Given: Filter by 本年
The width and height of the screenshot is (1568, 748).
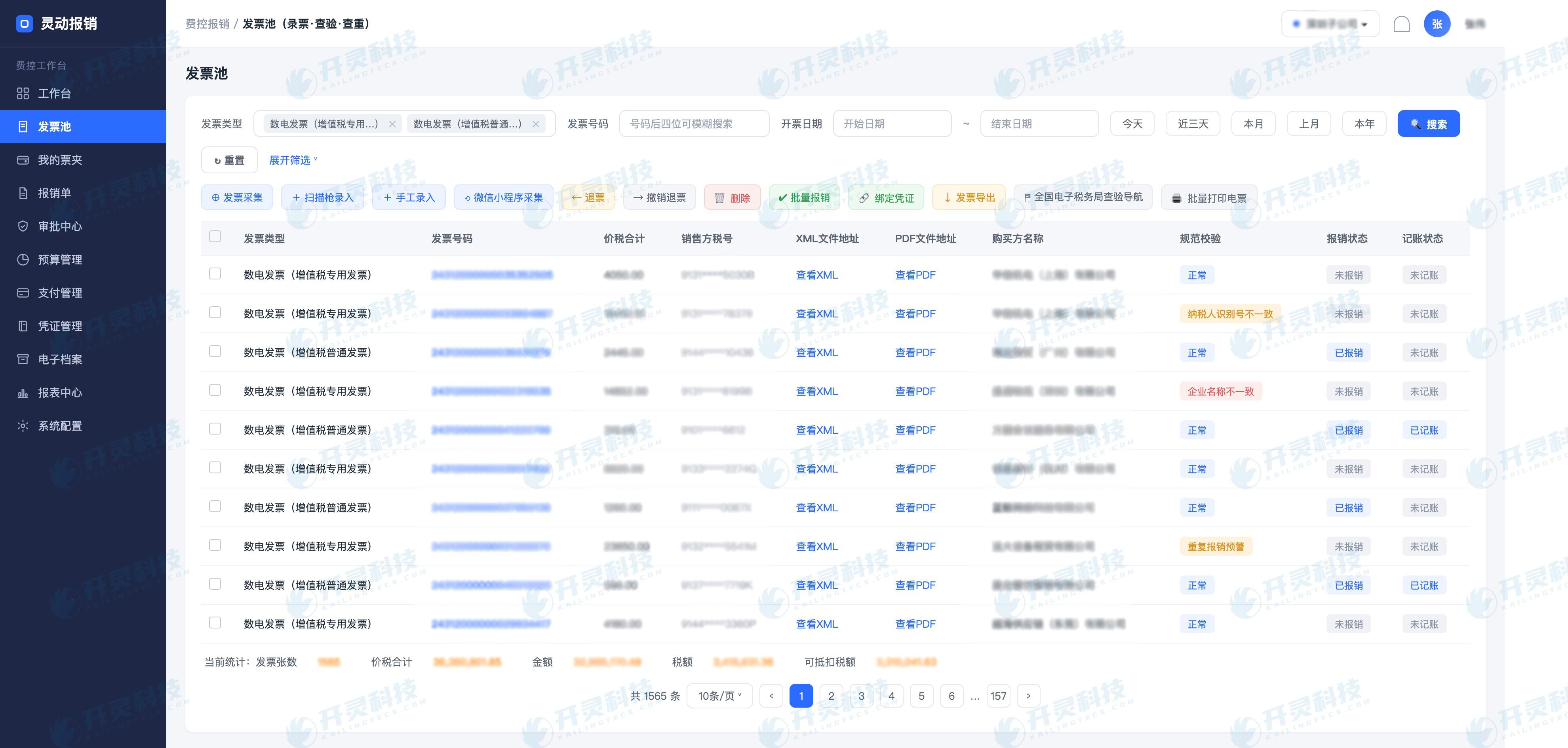Looking at the screenshot, I should click(1364, 123).
